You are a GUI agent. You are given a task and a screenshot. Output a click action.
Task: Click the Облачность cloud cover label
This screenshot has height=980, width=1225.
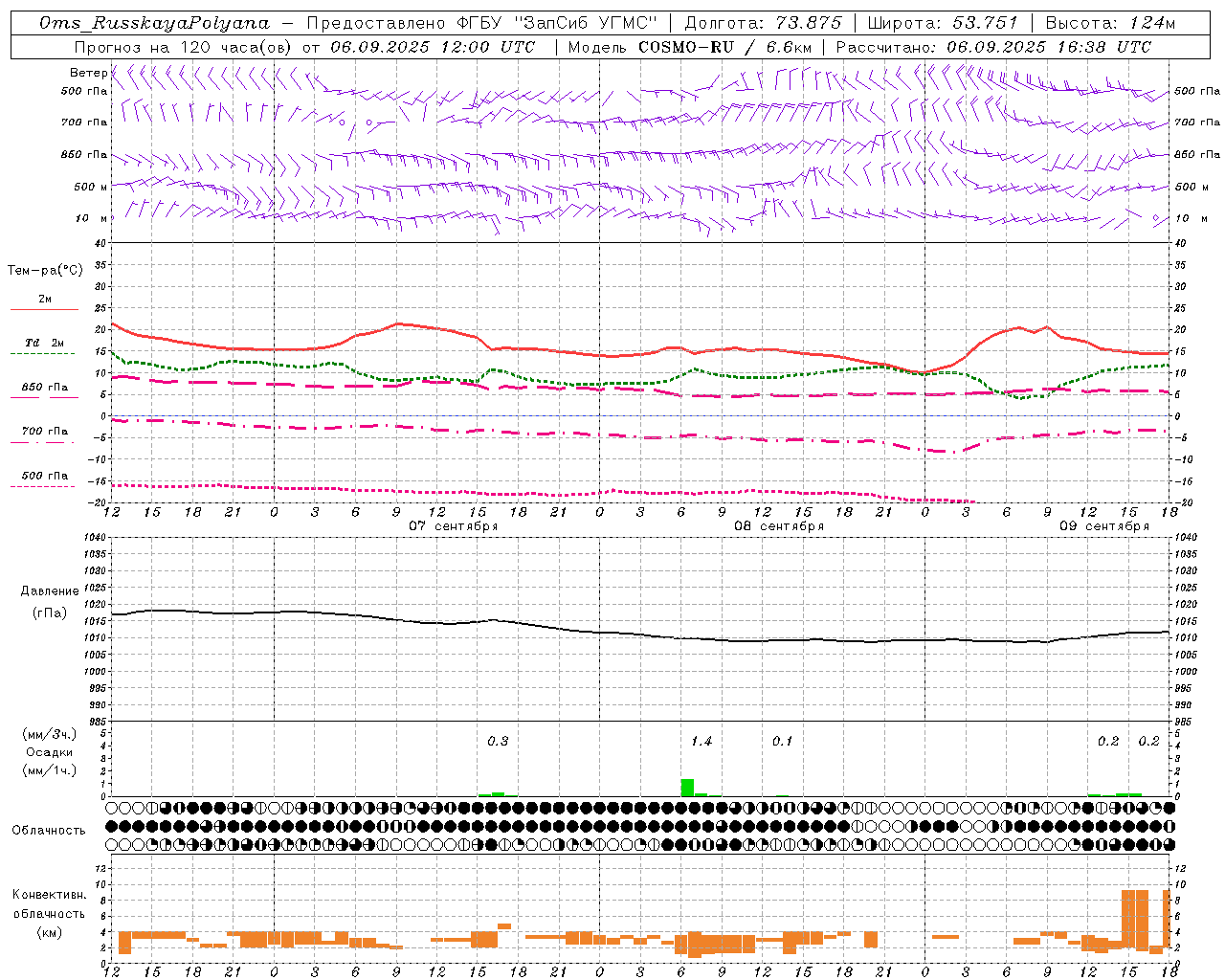pos(49,831)
